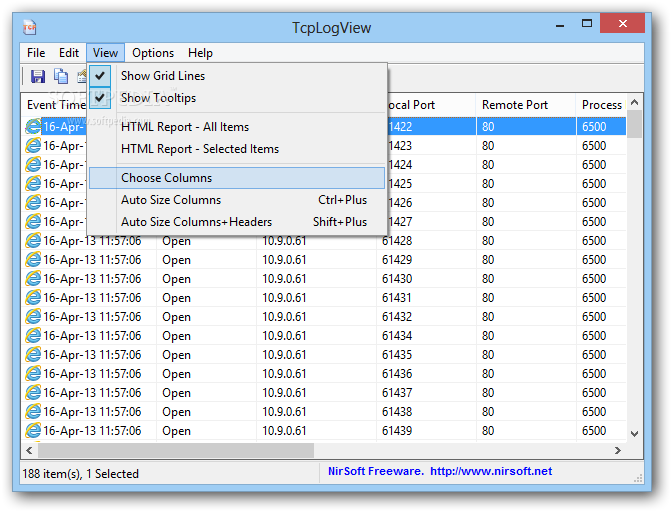Click process 6500 in row 61438
Screen dimensions: 672x512
coord(594,412)
